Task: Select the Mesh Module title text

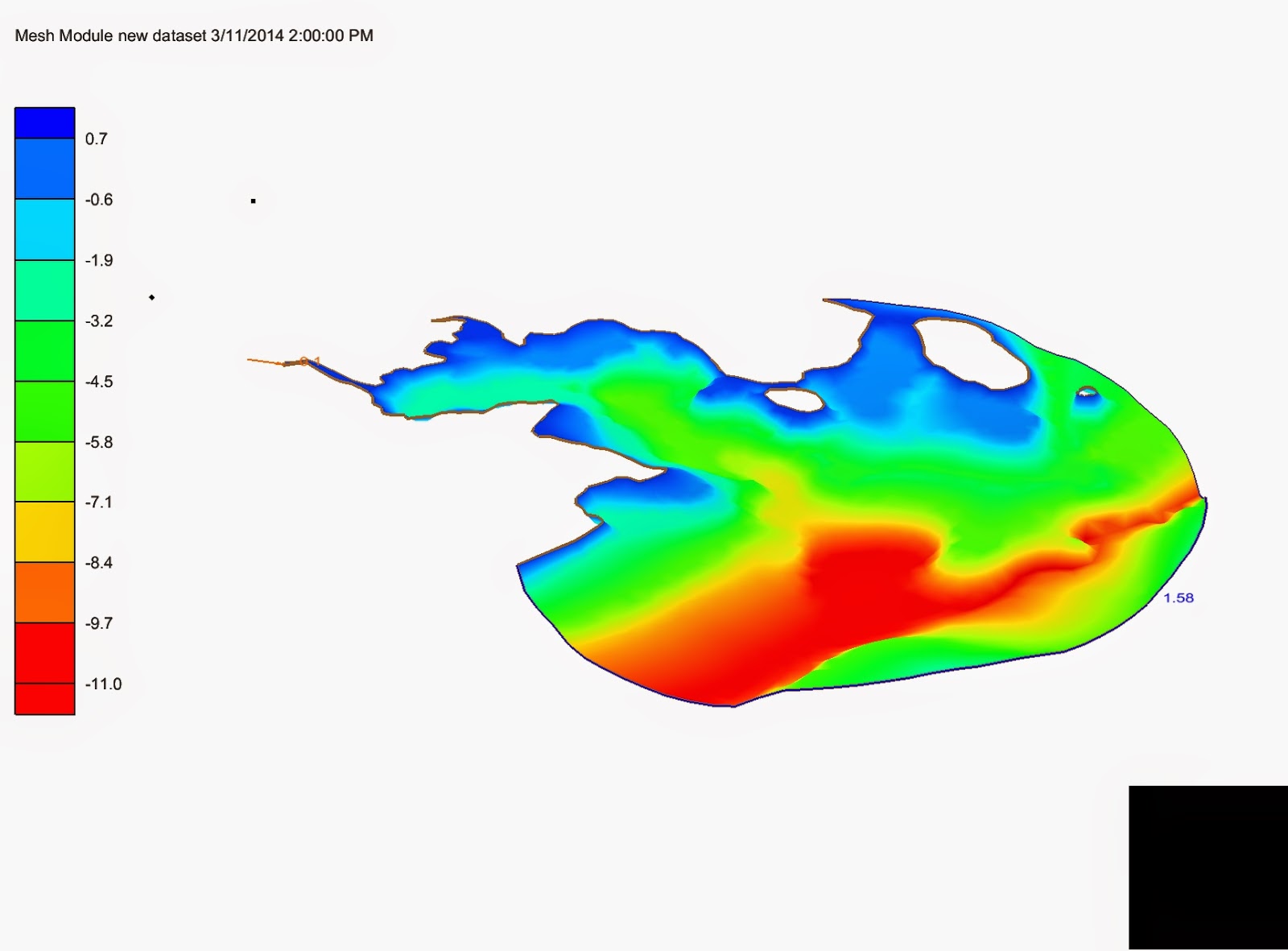Action: tap(64, 35)
